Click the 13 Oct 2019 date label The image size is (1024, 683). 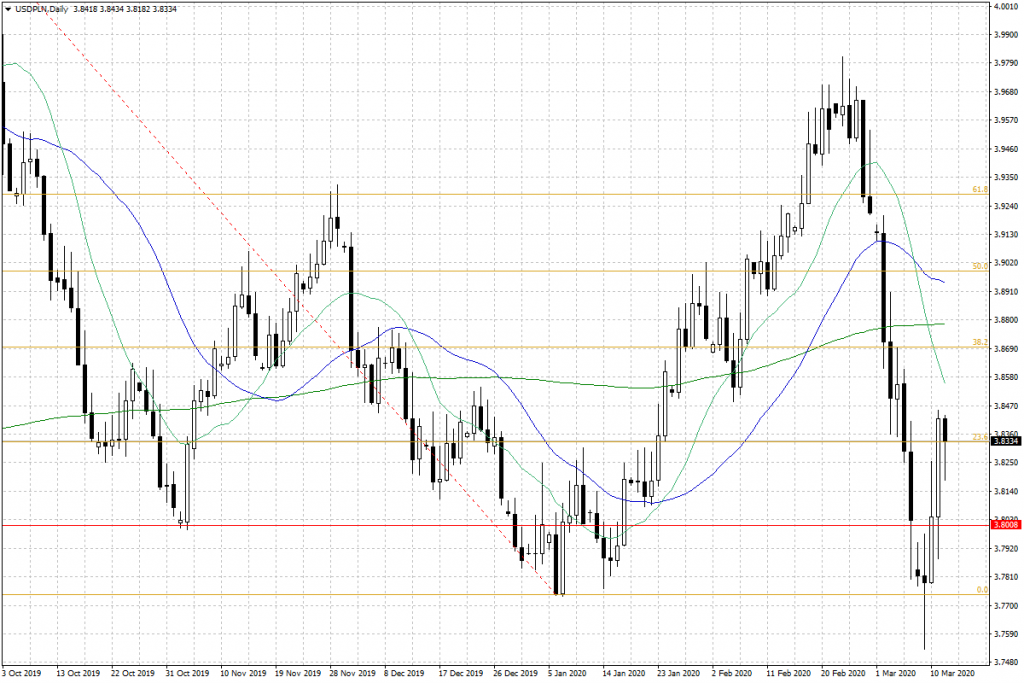tap(78, 673)
